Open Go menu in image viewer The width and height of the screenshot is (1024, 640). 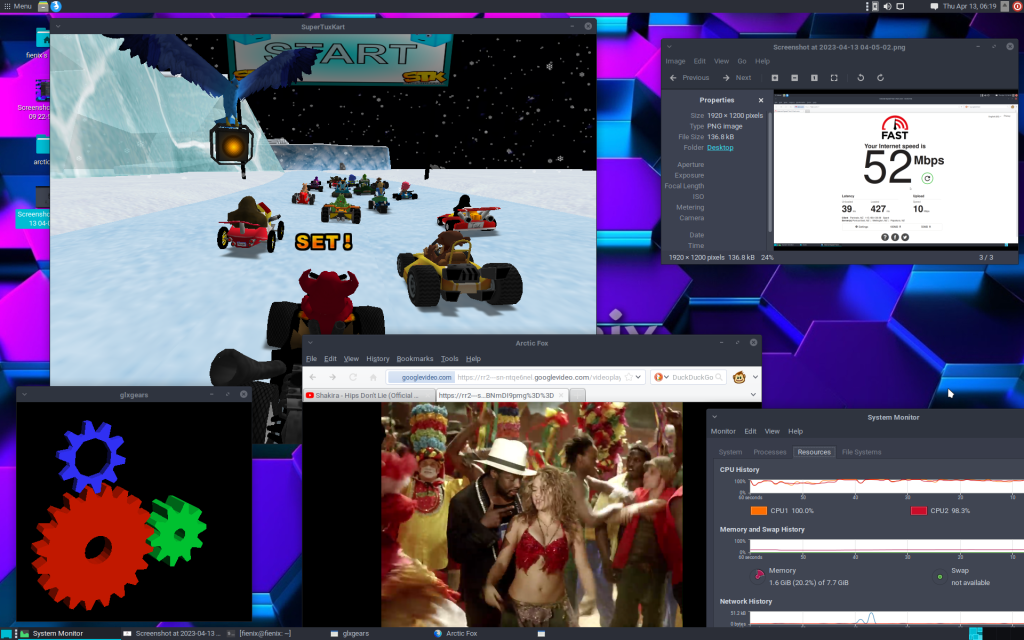742,61
